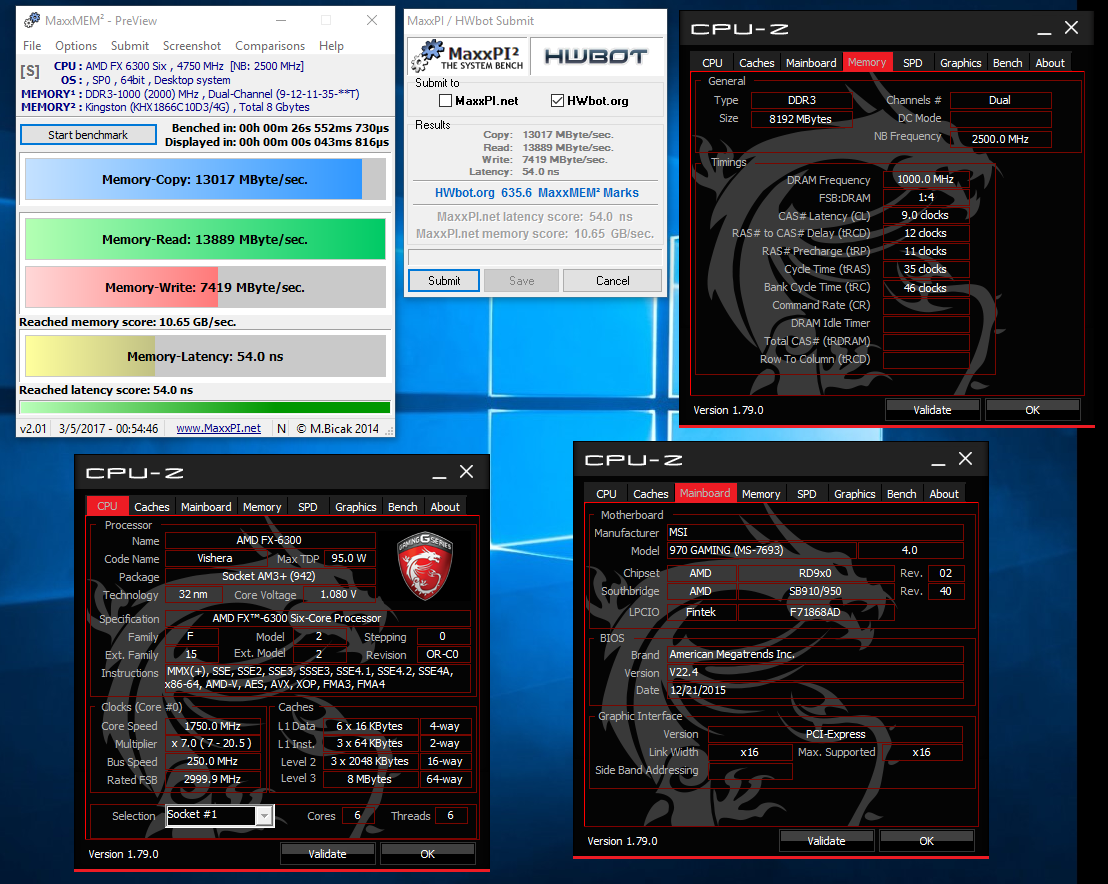1108x884 pixels.
Task: Open SPD tab in CPU-Z Mainboard window
Action: point(806,494)
